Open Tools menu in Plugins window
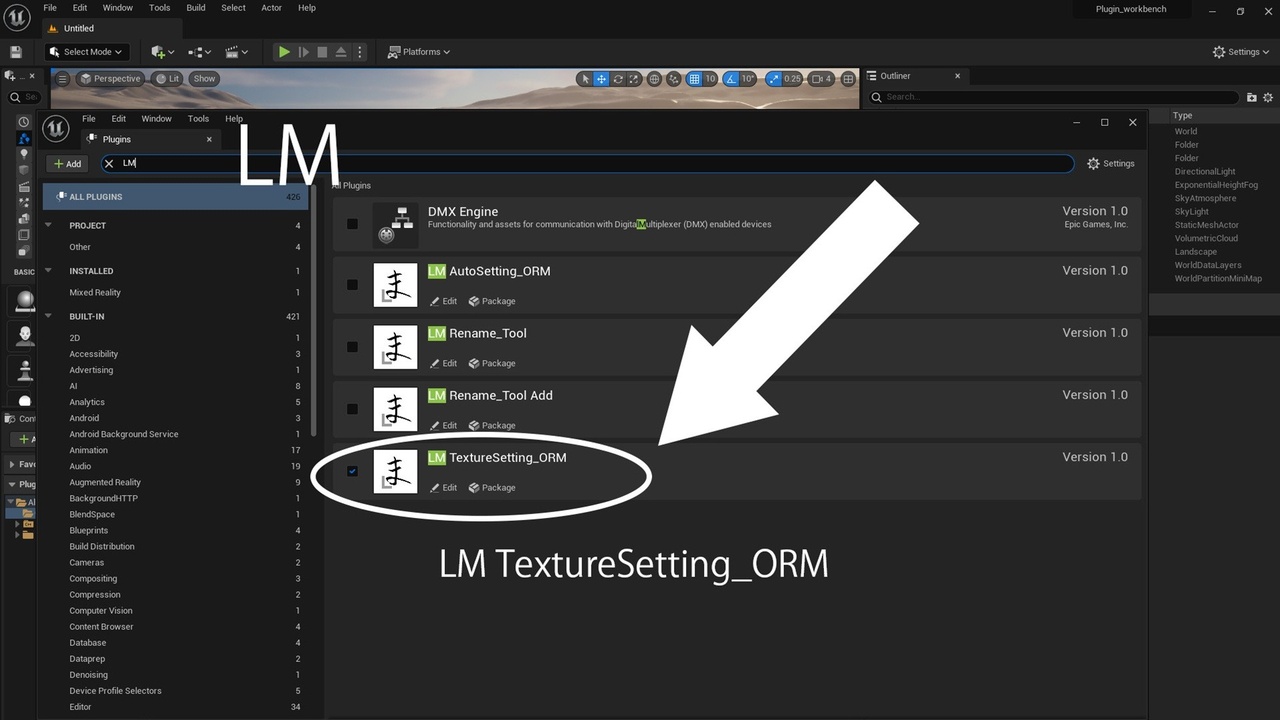 click(x=198, y=118)
